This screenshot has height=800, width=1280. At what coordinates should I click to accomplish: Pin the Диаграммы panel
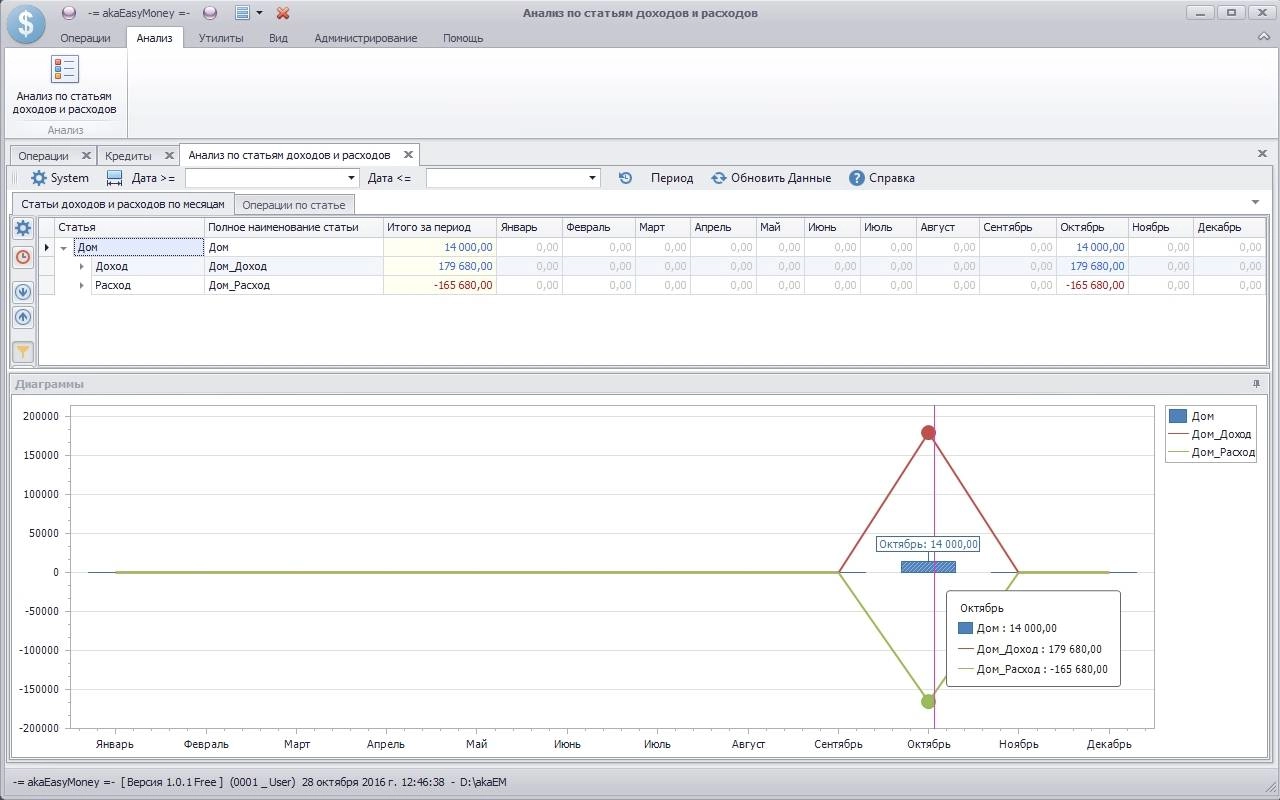[x=1256, y=384]
